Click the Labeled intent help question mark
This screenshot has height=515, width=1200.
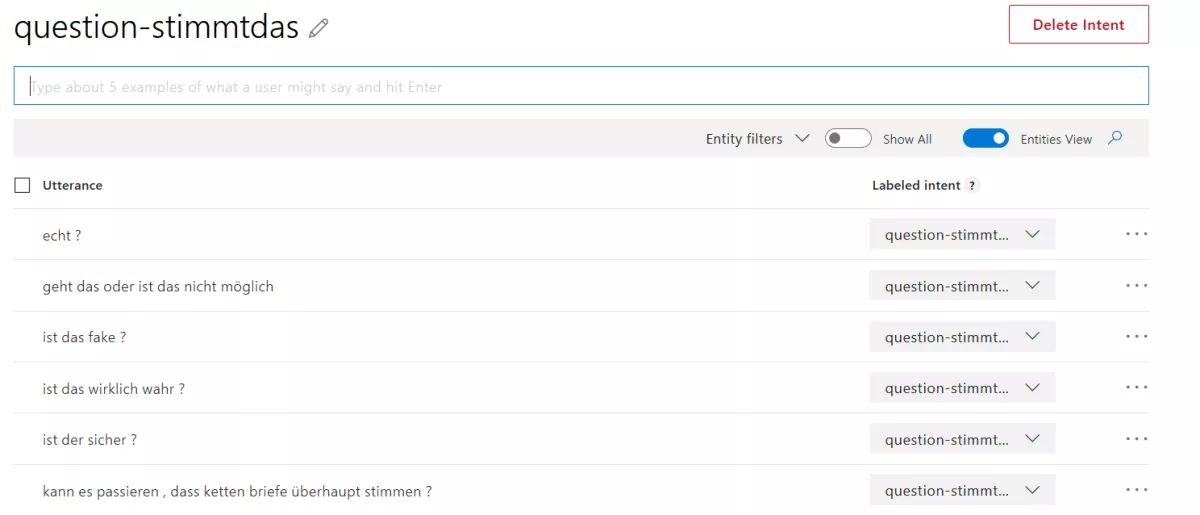point(972,186)
